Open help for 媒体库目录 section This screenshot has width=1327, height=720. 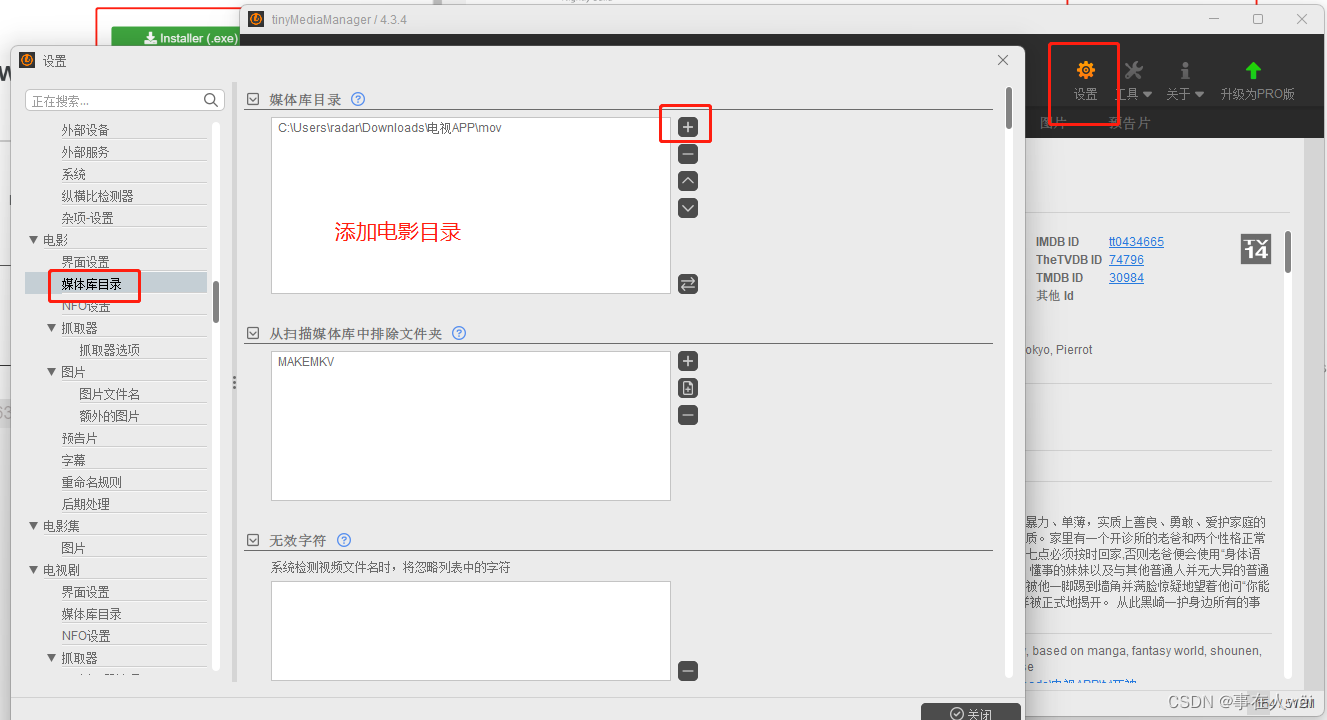pos(358,99)
